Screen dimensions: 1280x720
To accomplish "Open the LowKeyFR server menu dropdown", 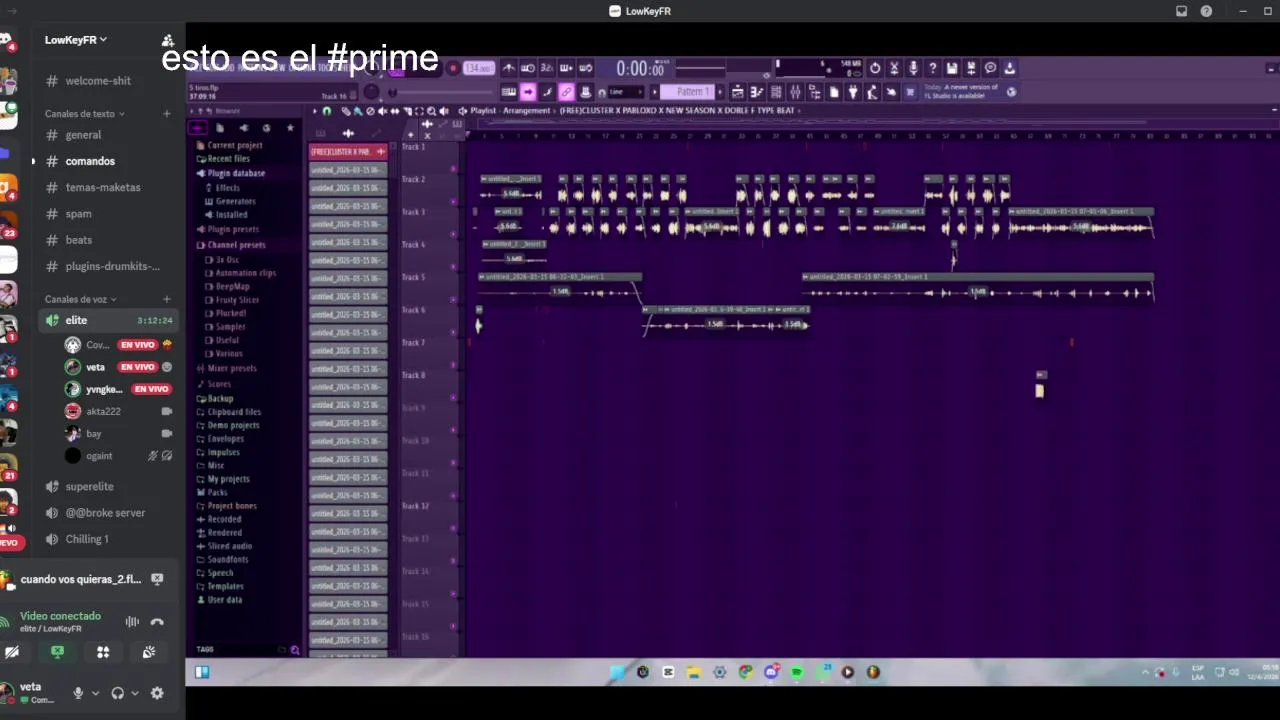I will [76, 40].
